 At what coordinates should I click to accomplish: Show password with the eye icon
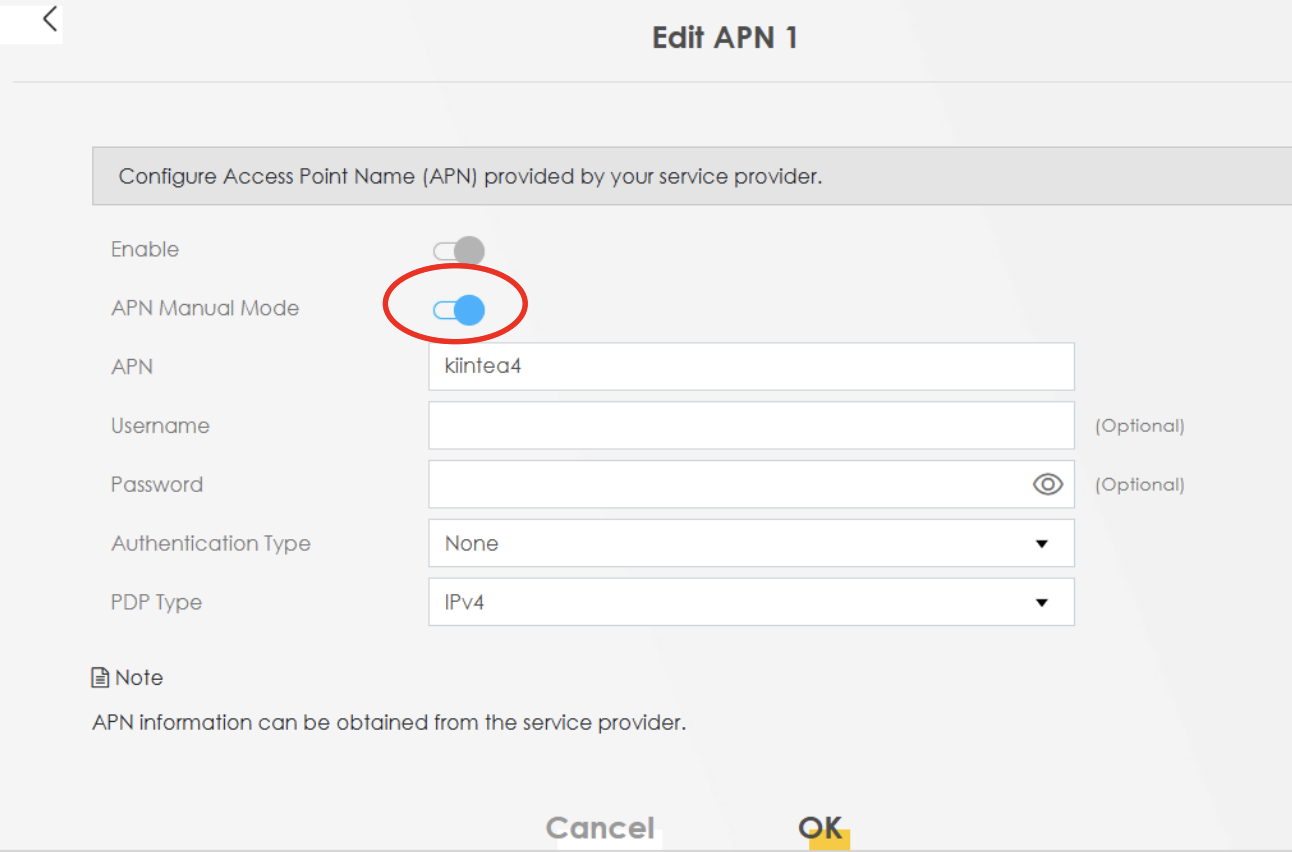pos(1047,485)
